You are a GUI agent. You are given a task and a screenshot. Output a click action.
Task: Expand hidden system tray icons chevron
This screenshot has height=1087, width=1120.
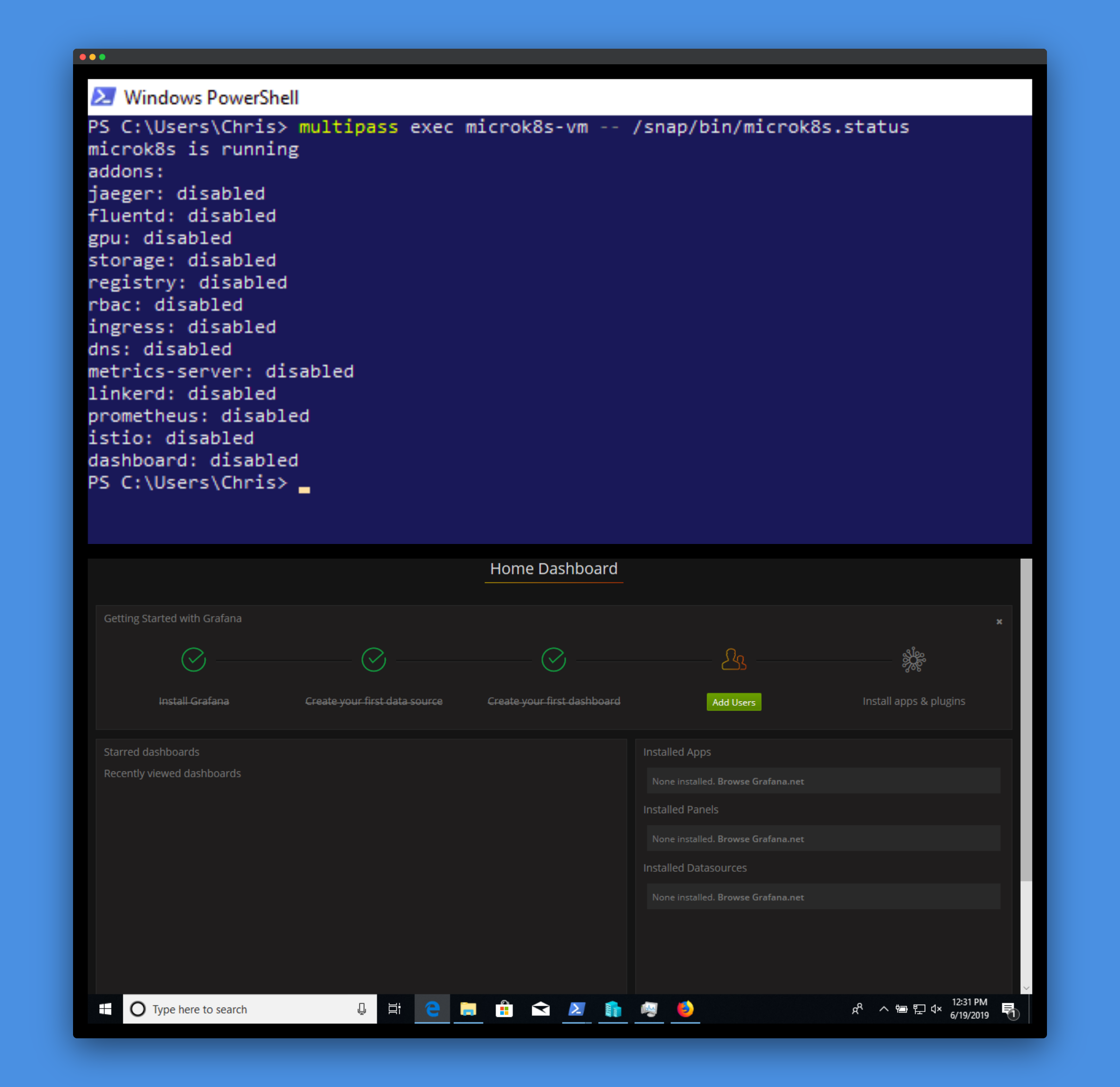pos(883,1009)
